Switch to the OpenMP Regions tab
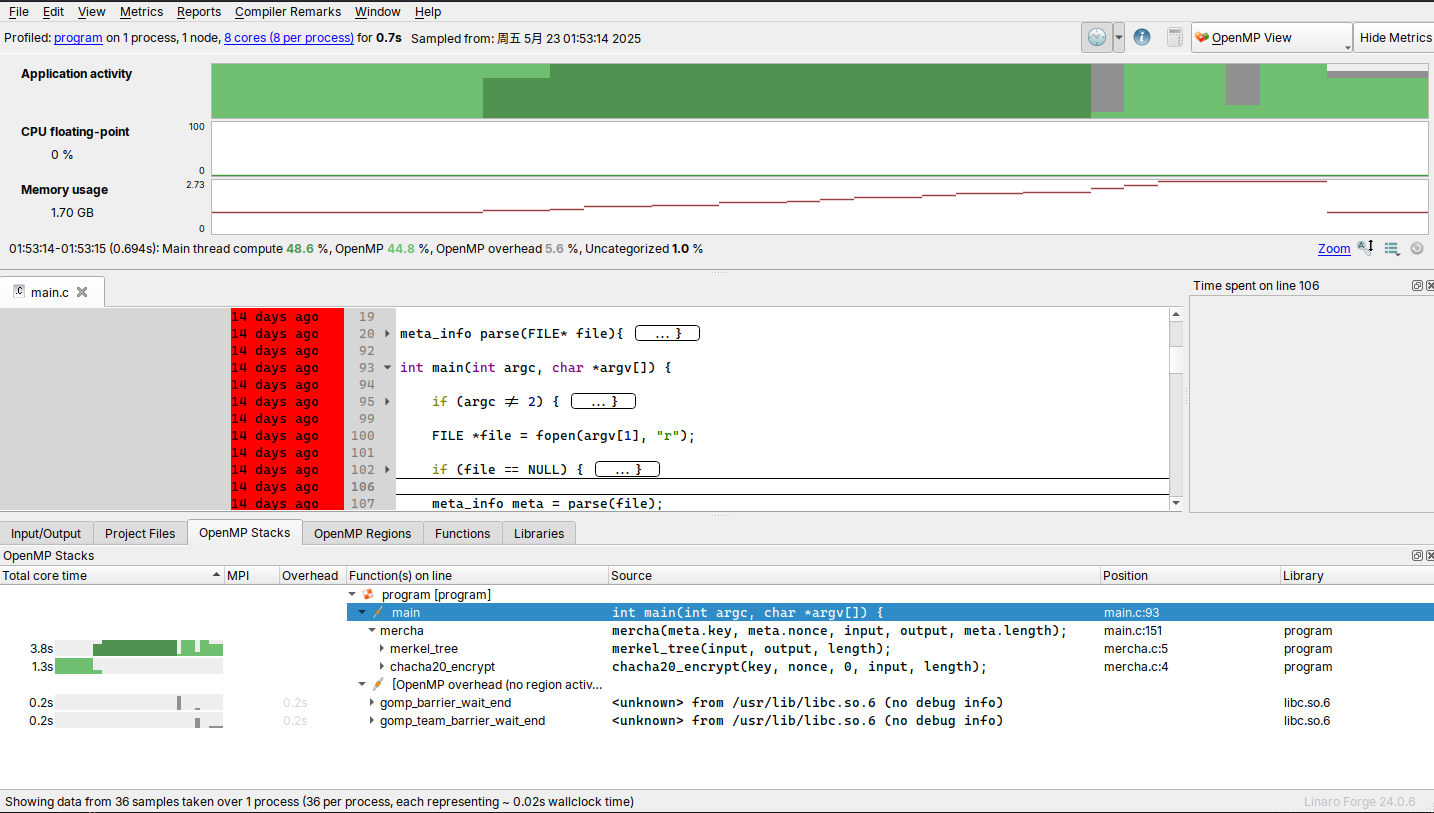The width and height of the screenshot is (1434, 813). click(362, 534)
